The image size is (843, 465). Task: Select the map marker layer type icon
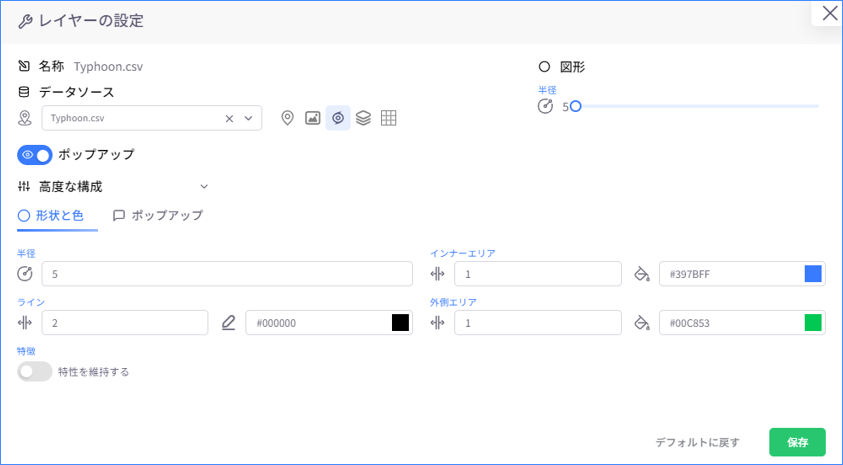[x=288, y=118]
